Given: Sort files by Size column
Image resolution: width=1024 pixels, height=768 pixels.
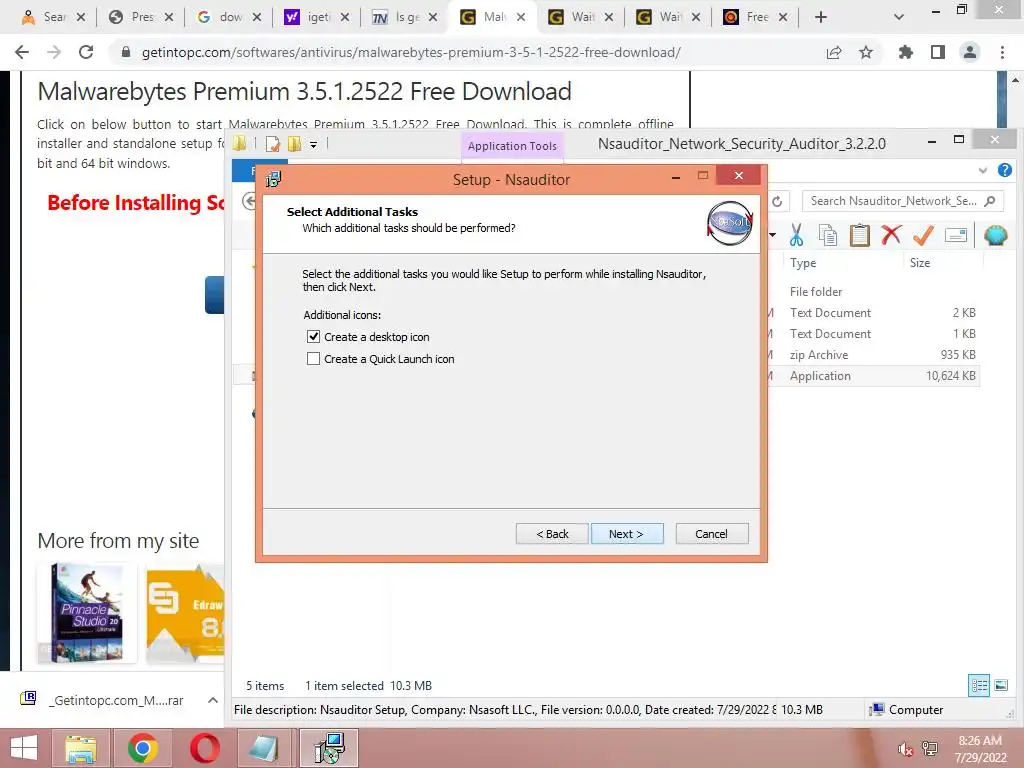Looking at the screenshot, I should [920, 263].
